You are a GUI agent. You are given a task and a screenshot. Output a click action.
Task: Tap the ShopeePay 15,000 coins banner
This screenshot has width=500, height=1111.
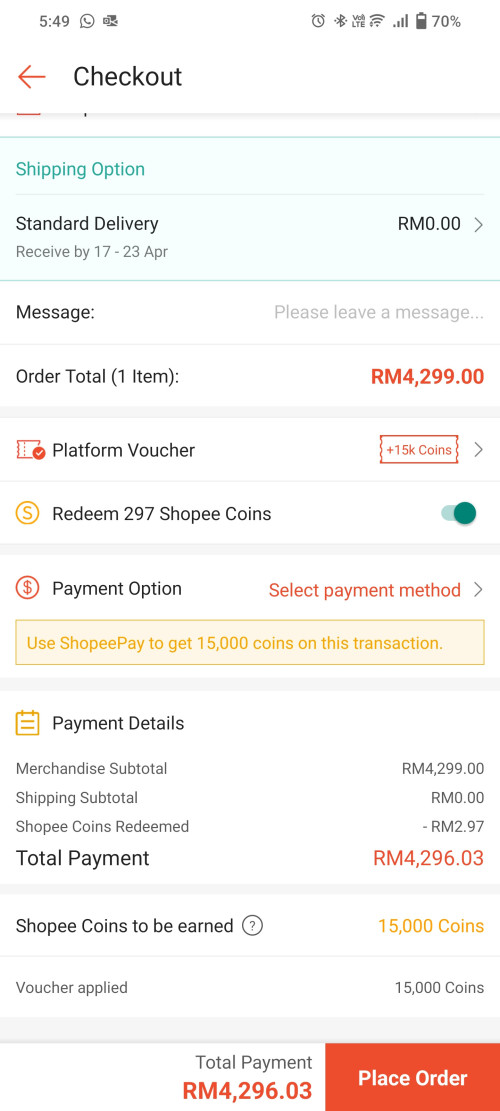(x=250, y=643)
